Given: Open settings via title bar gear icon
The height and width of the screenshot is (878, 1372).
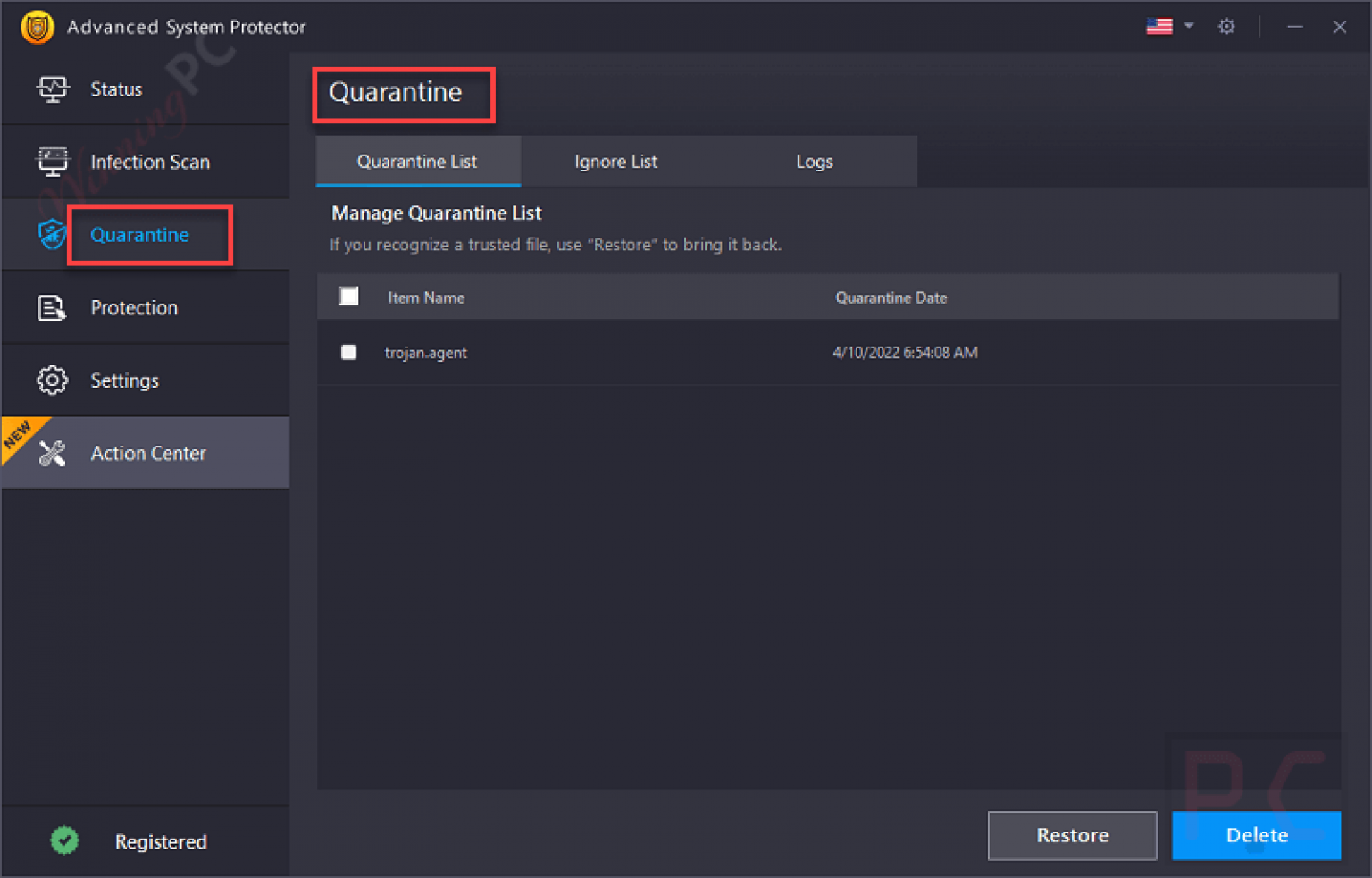Looking at the screenshot, I should (1226, 27).
